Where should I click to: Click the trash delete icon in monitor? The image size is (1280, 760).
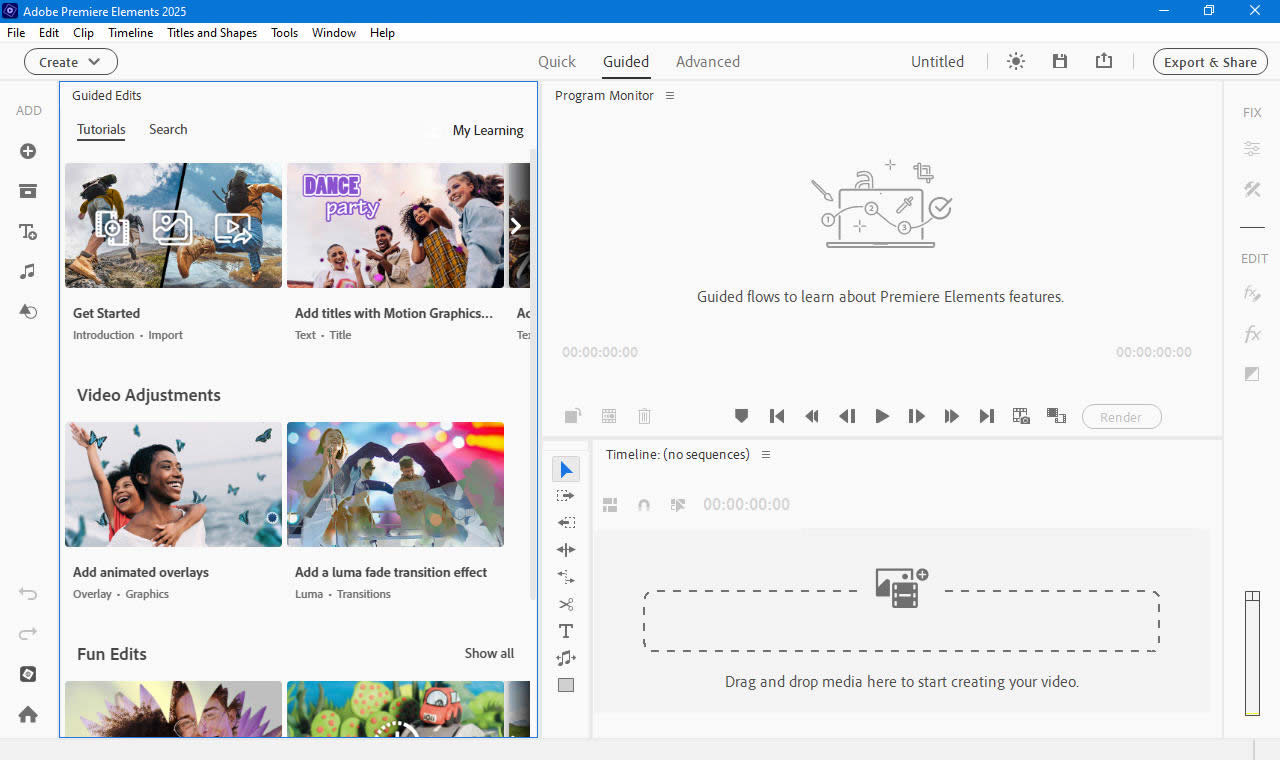click(x=645, y=416)
